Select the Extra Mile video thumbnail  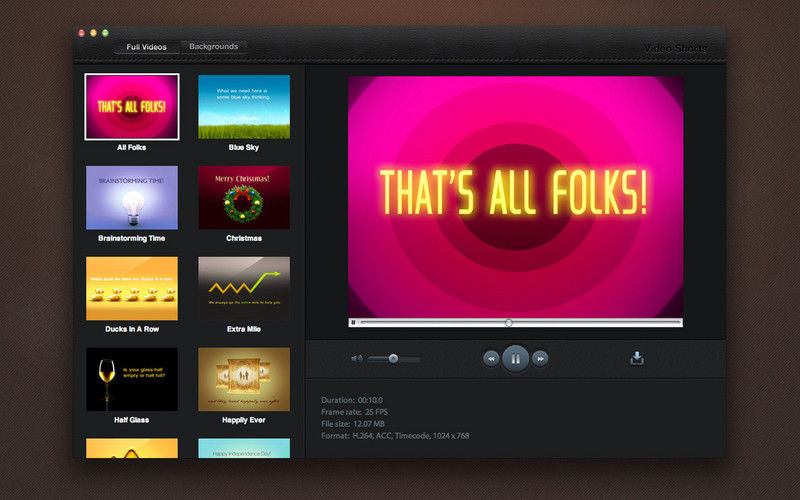244,288
